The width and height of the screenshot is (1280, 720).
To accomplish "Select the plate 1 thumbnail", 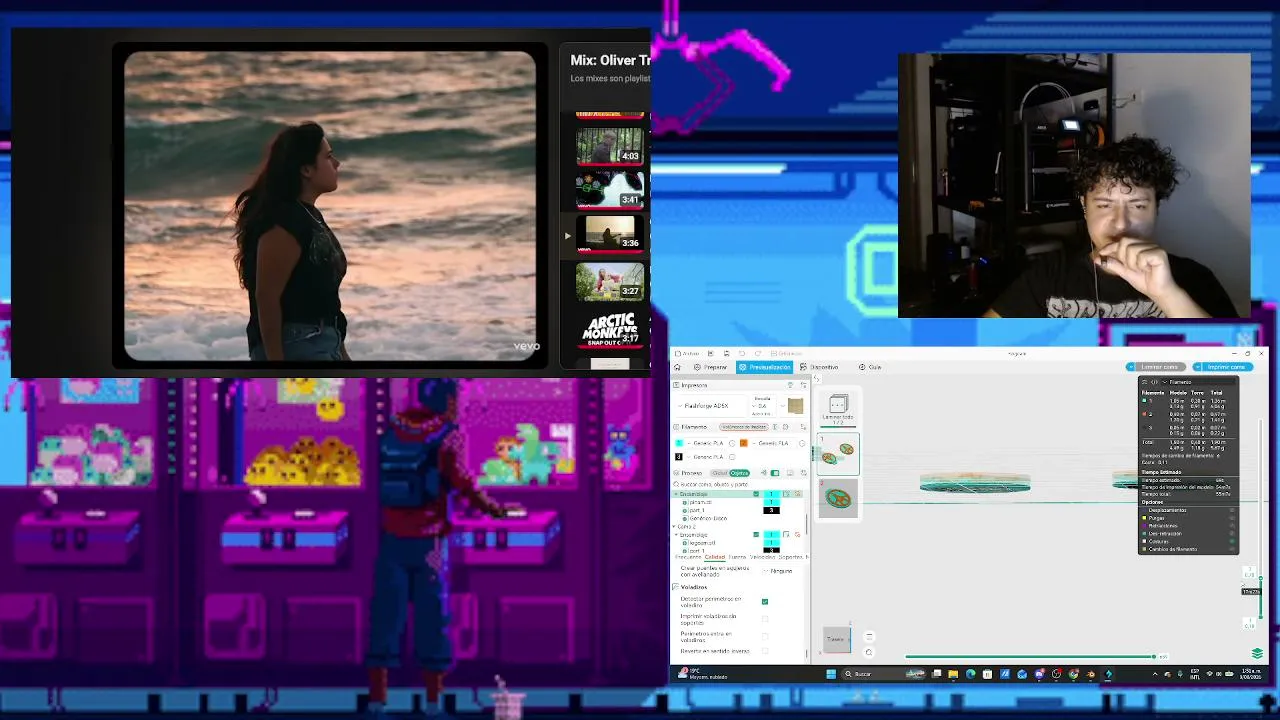I will pyautogui.click(x=838, y=455).
